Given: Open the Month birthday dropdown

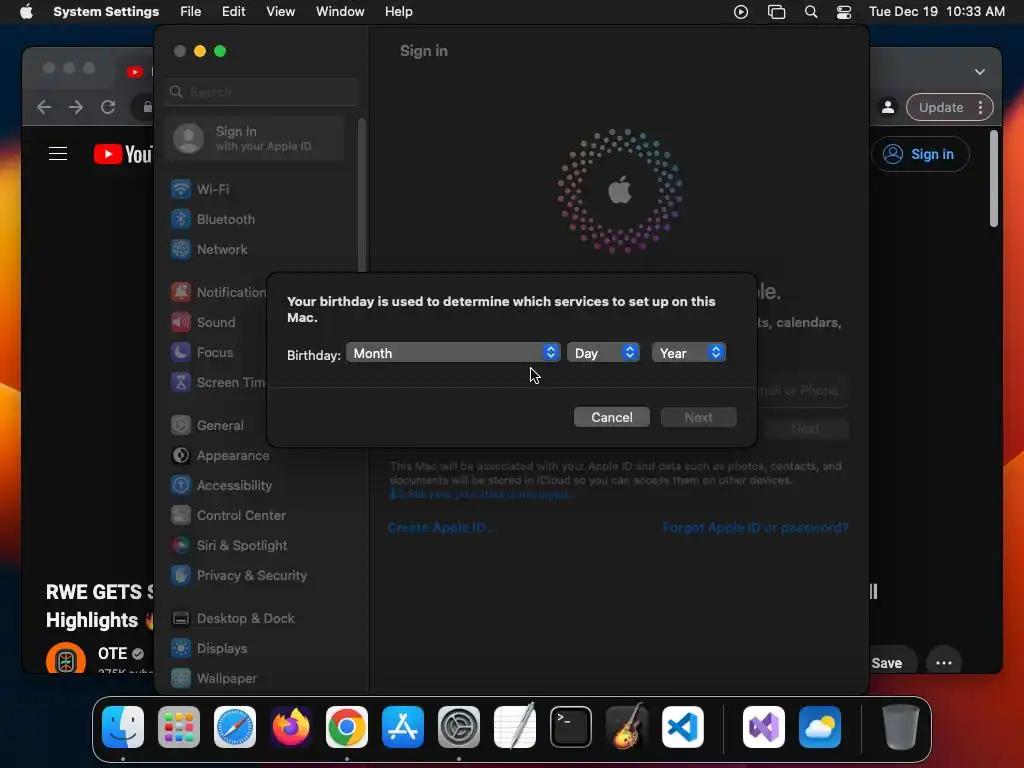Looking at the screenshot, I should click(x=453, y=353).
